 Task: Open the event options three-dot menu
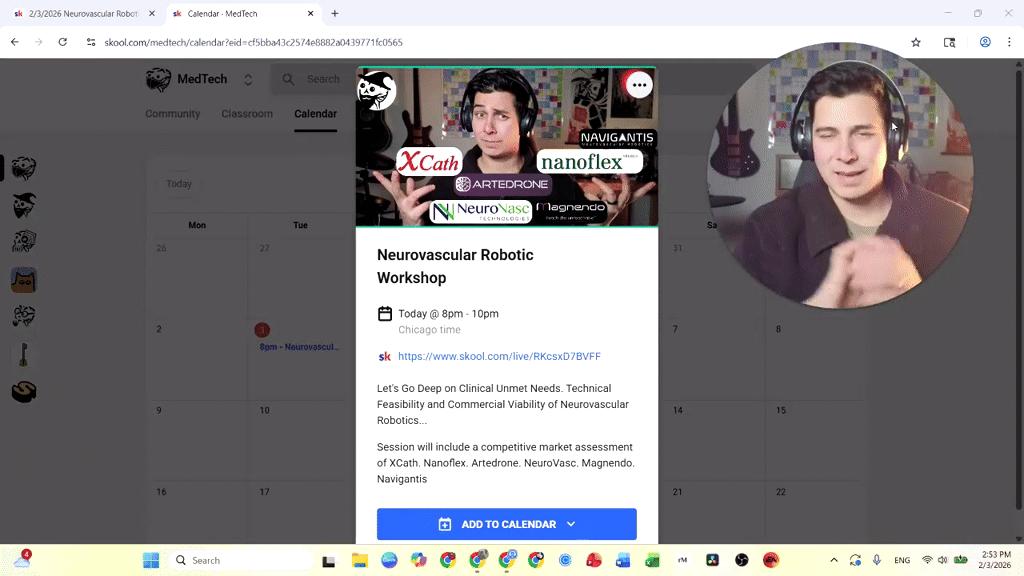coord(639,85)
